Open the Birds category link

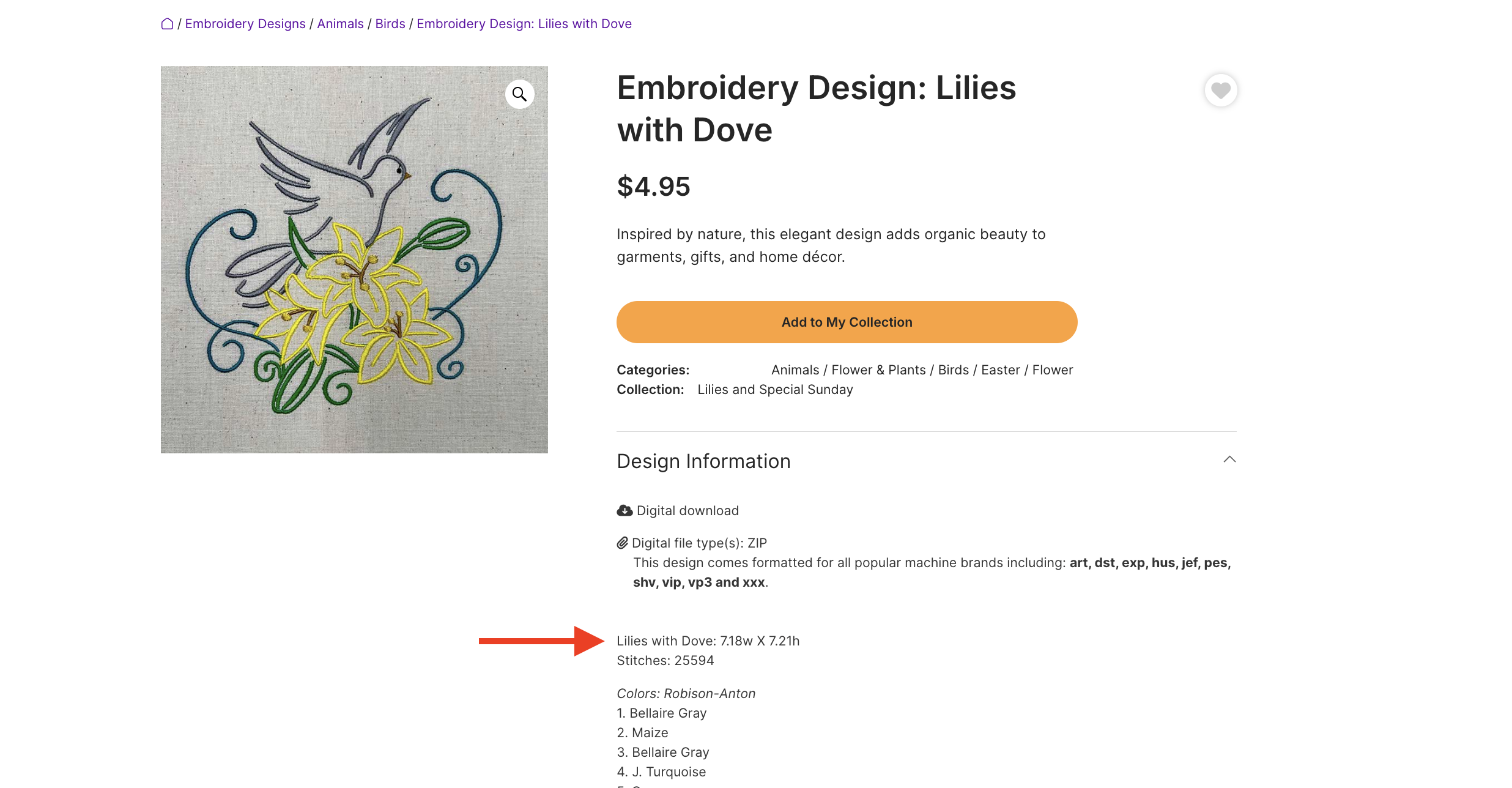pos(953,370)
